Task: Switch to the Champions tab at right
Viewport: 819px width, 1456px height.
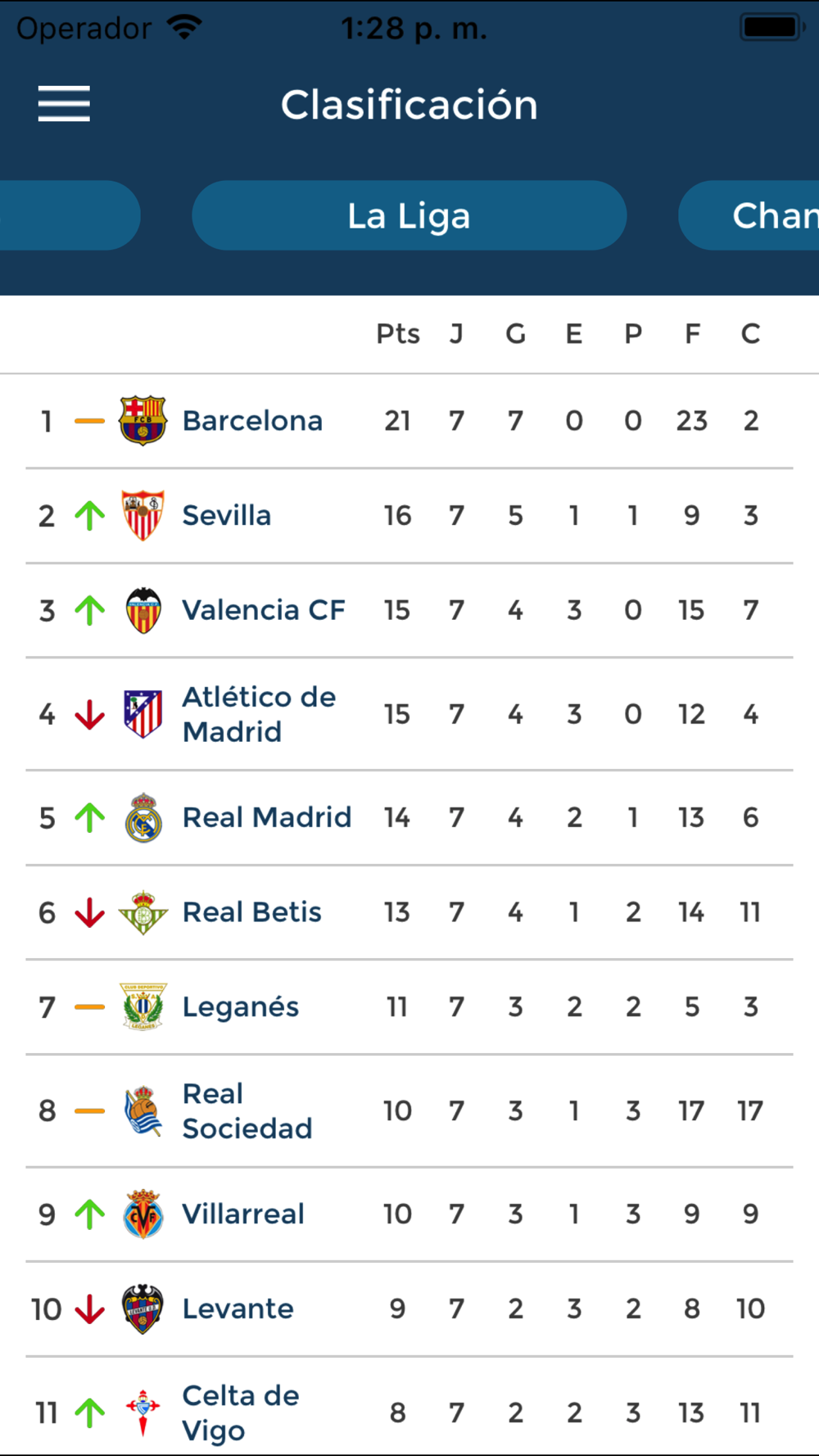Action: pyautogui.click(x=749, y=215)
